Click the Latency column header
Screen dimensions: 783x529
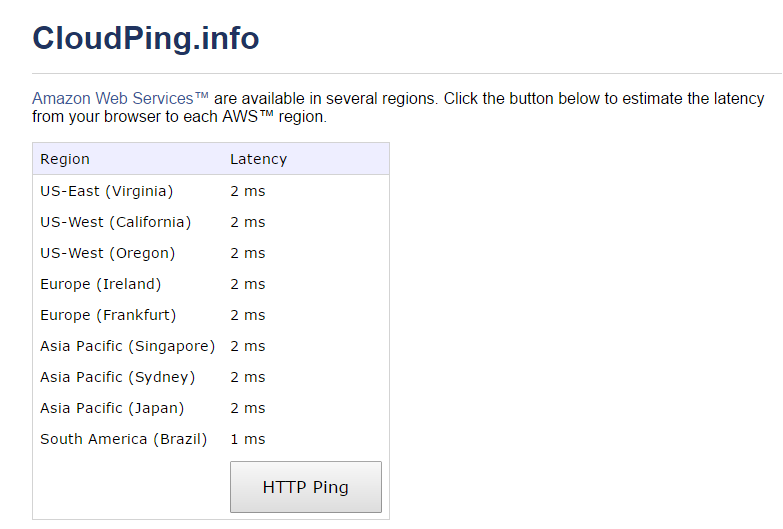[258, 159]
